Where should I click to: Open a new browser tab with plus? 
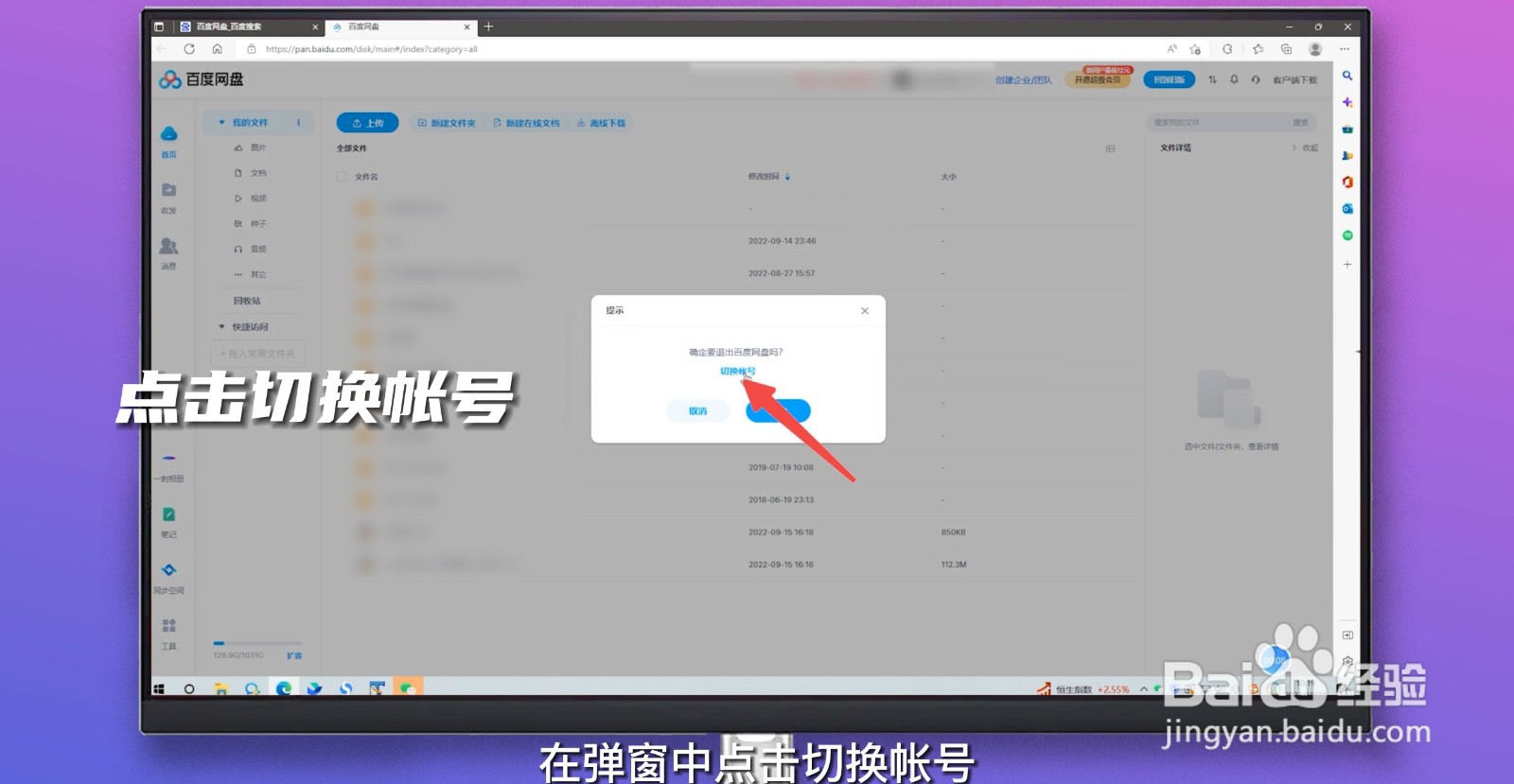coord(489,26)
